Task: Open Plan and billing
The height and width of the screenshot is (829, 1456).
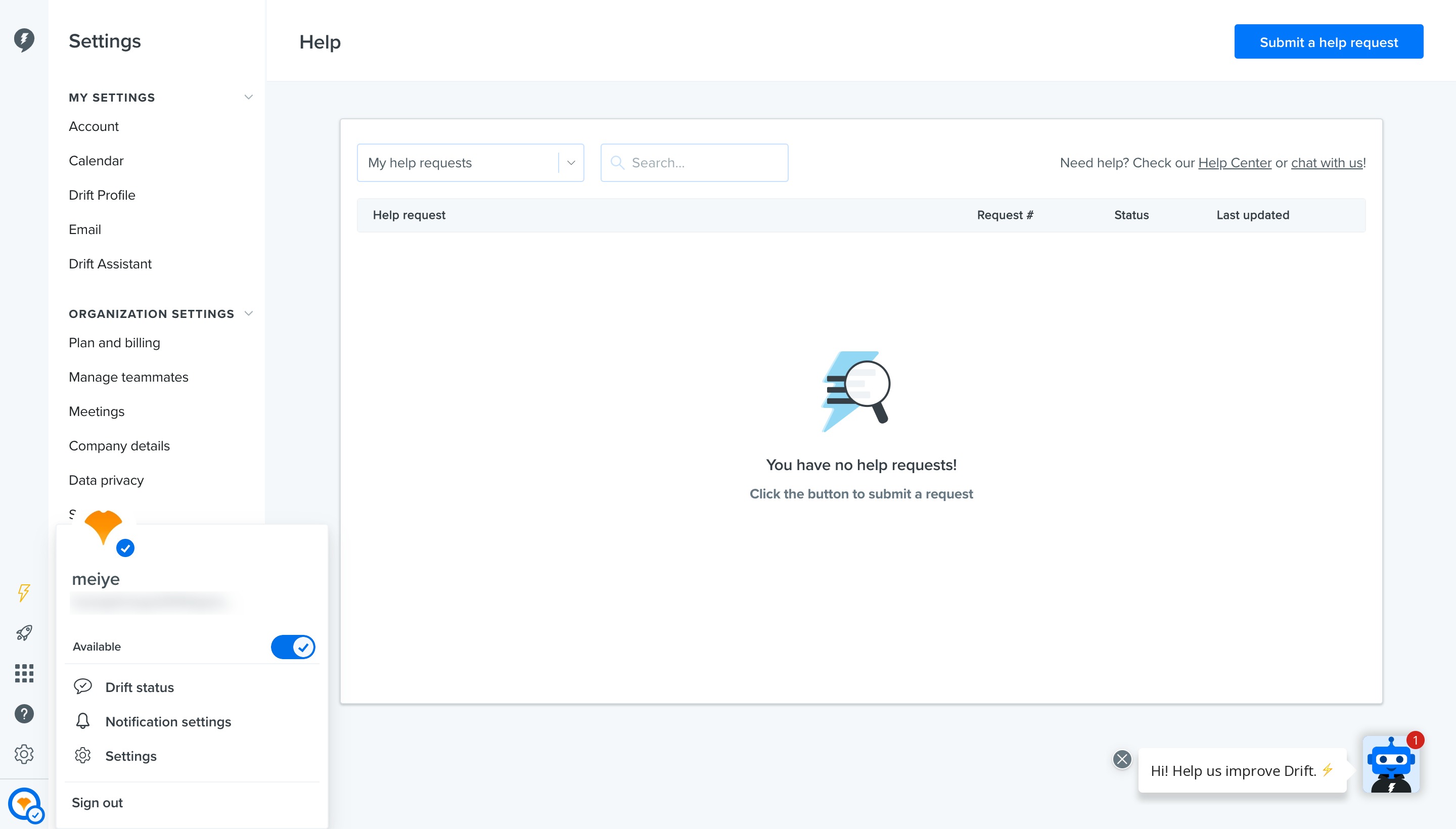Action: (114, 343)
